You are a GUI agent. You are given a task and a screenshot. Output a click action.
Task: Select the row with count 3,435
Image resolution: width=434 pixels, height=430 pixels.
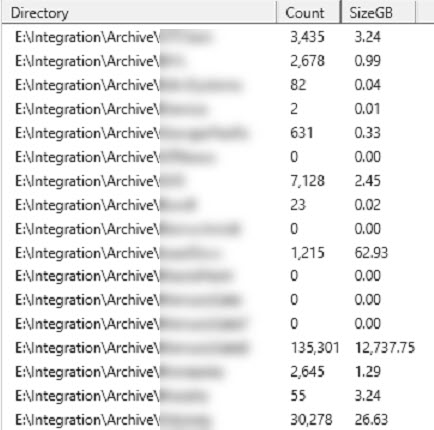pyautogui.click(x=218, y=37)
